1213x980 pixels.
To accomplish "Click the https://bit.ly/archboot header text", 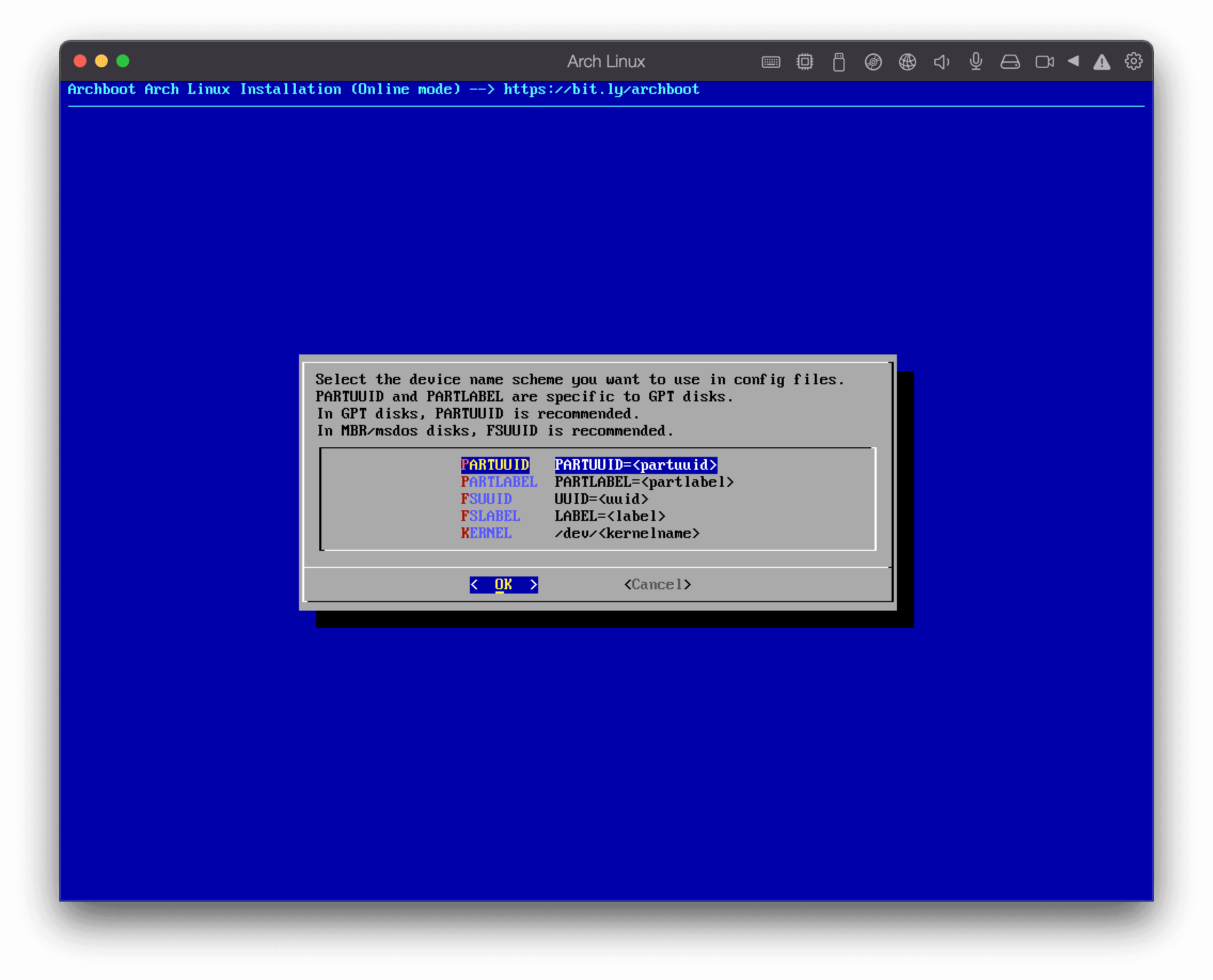I will [x=601, y=89].
